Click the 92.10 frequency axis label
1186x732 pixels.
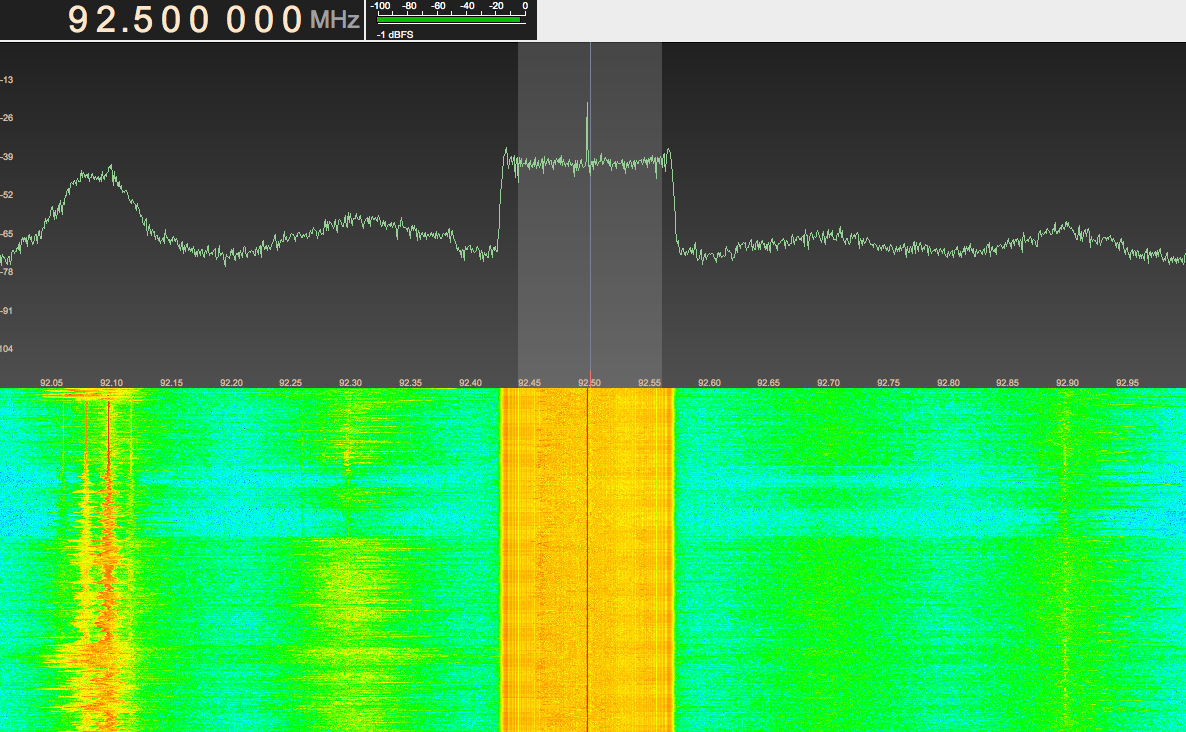tap(111, 383)
